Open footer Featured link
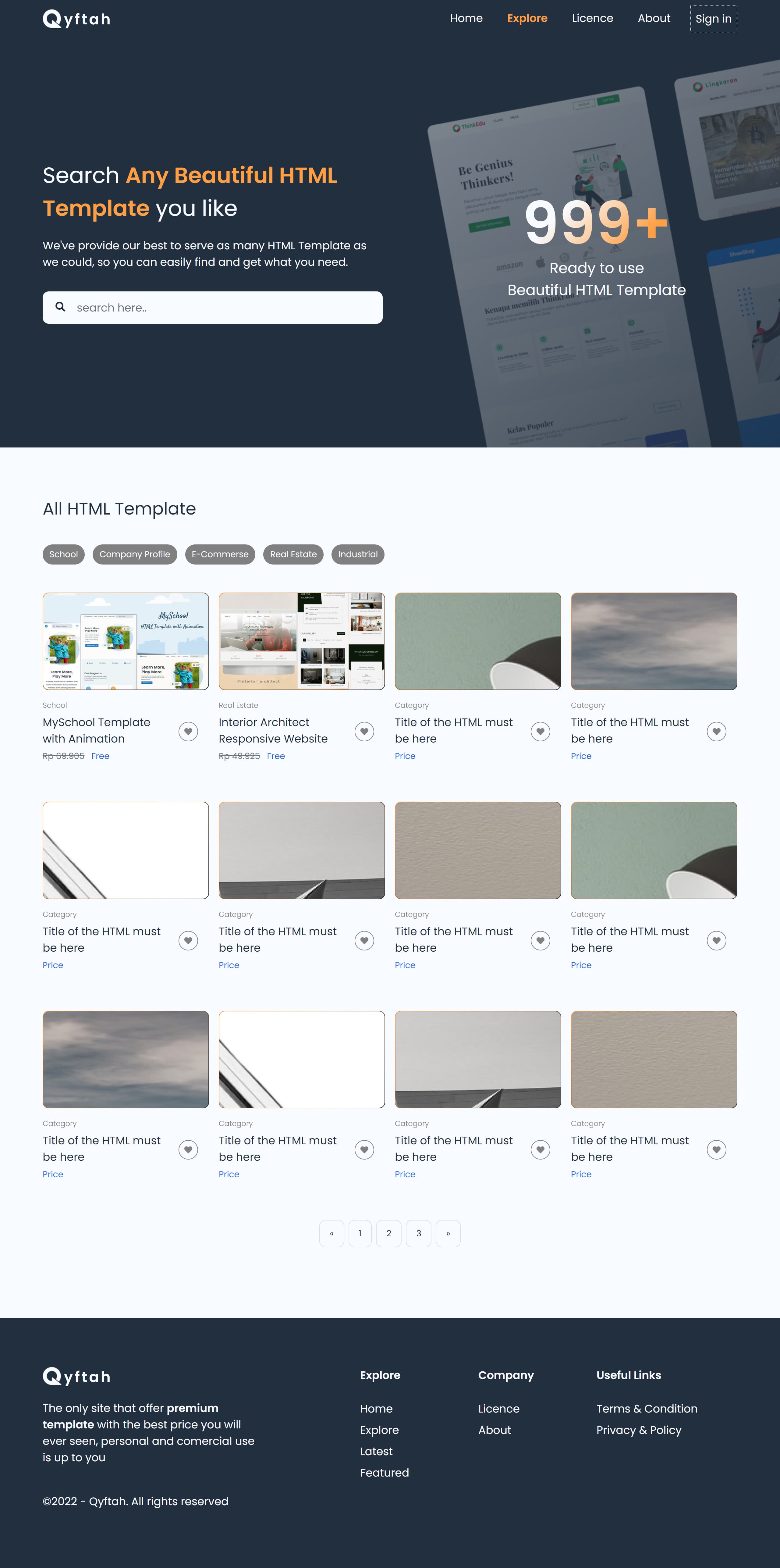Screen dimensions: 780x1568 [x=384, y=1472]
